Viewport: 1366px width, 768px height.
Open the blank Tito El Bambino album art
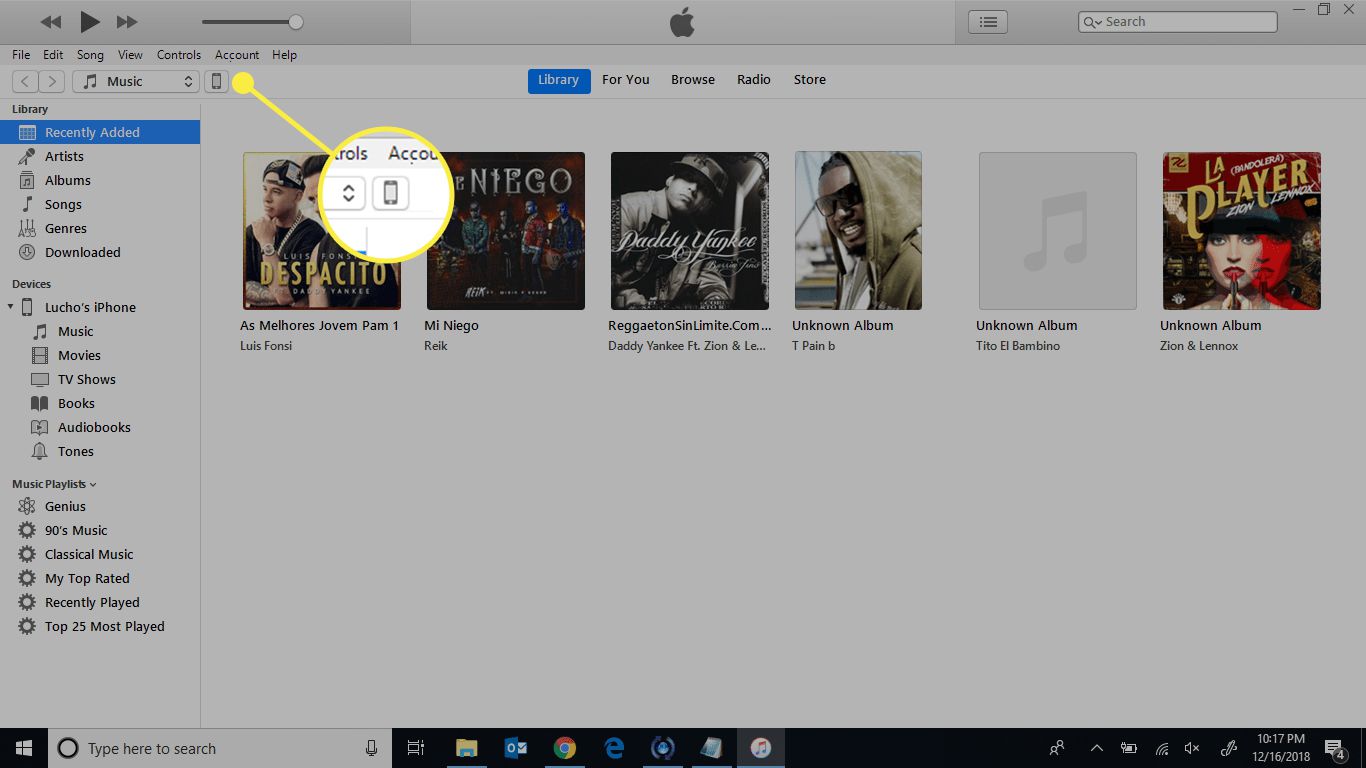[1058, 231]
